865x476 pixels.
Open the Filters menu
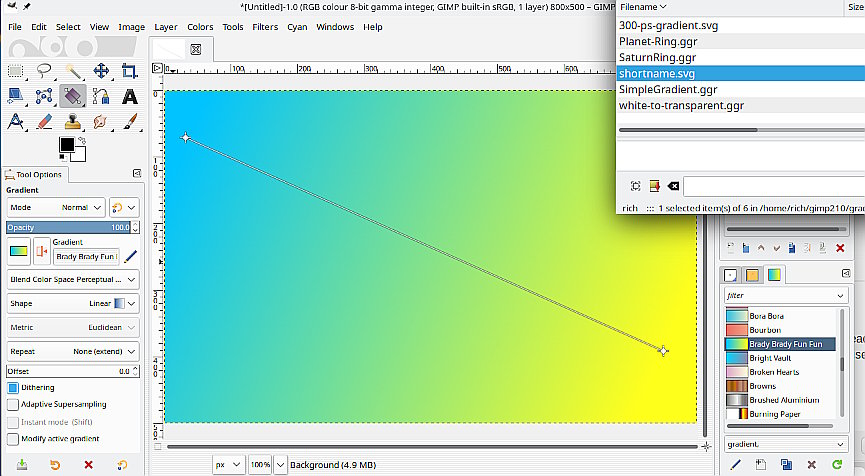(265, 26)
